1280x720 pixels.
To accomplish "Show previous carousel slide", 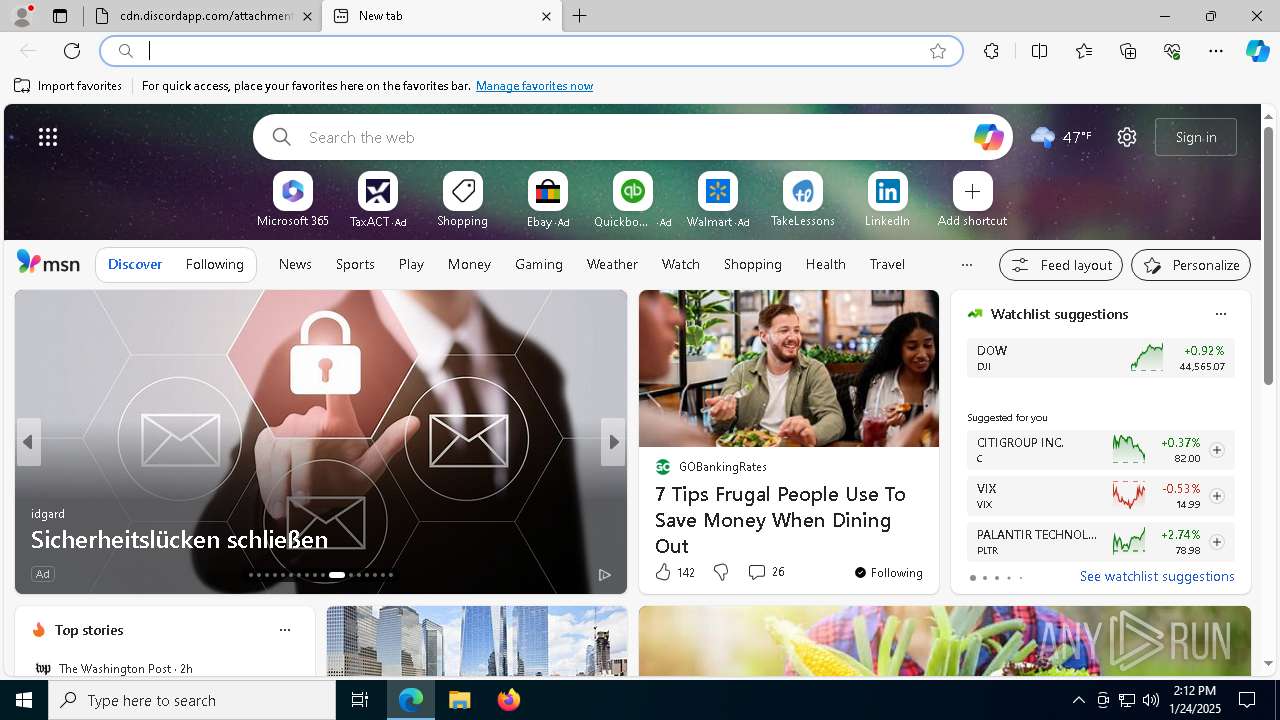I will (x=28, y=442).
